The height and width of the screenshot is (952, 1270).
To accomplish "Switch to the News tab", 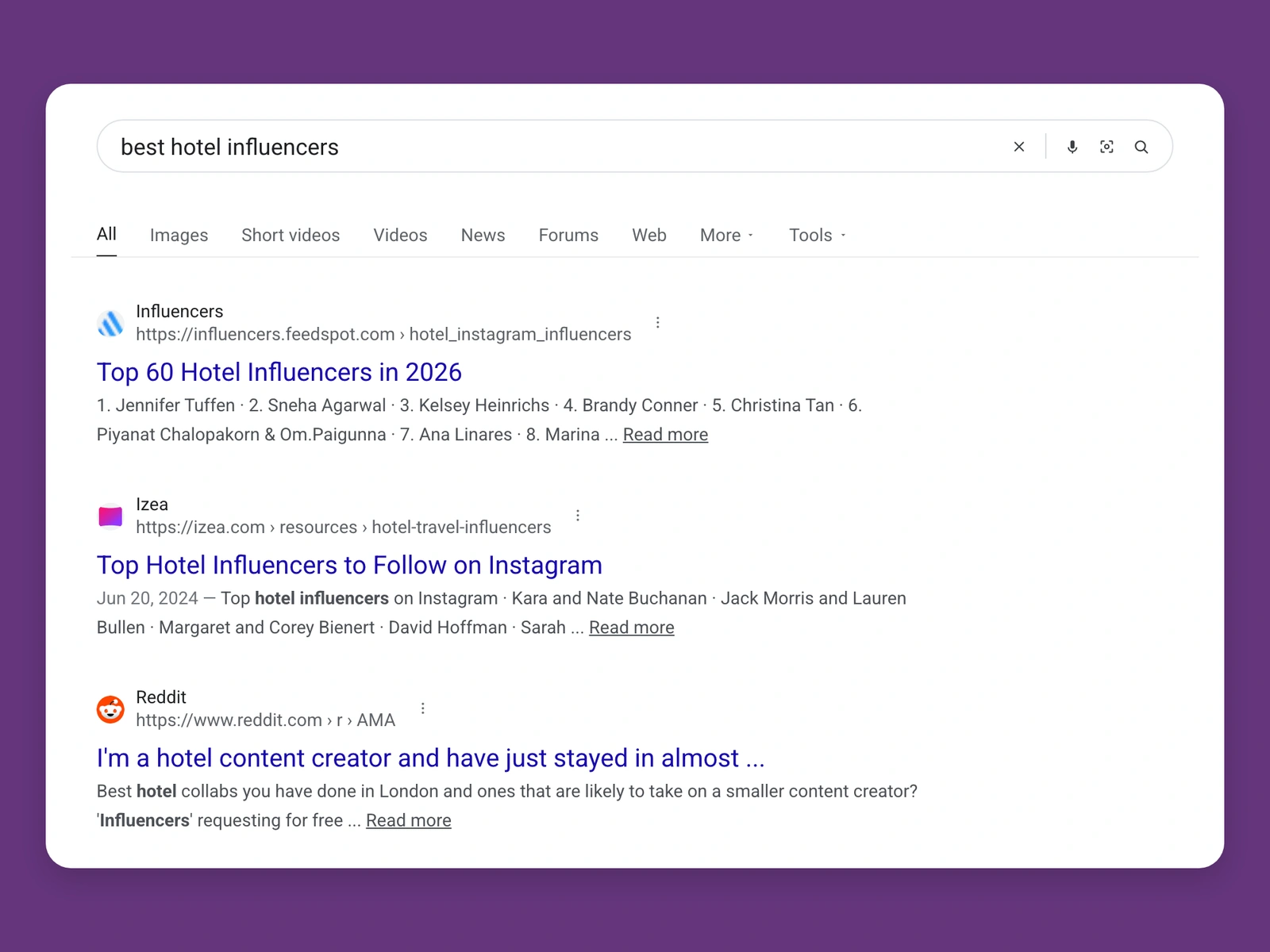I will [x=483, y=235].
